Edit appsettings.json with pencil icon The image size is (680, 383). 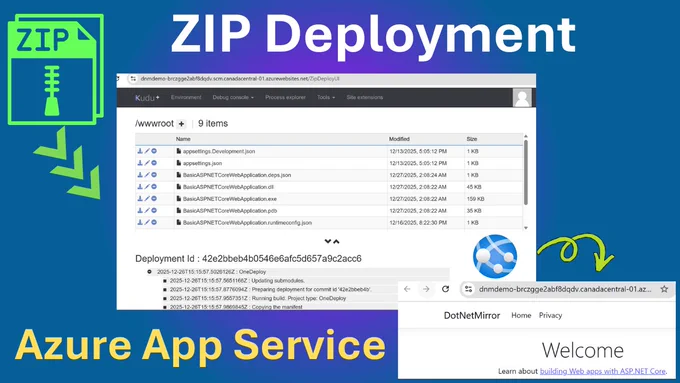coord(147,163)
